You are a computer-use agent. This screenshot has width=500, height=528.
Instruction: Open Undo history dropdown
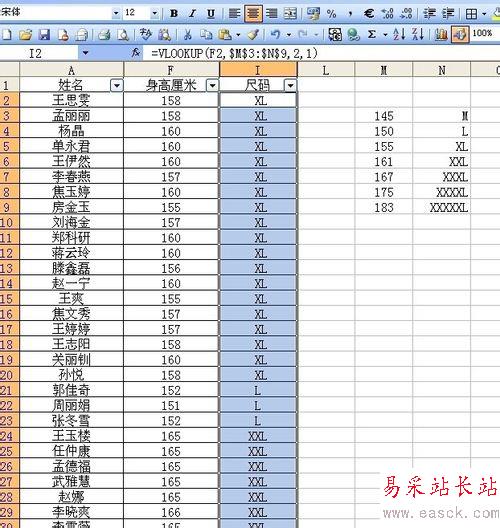point(289,34)
